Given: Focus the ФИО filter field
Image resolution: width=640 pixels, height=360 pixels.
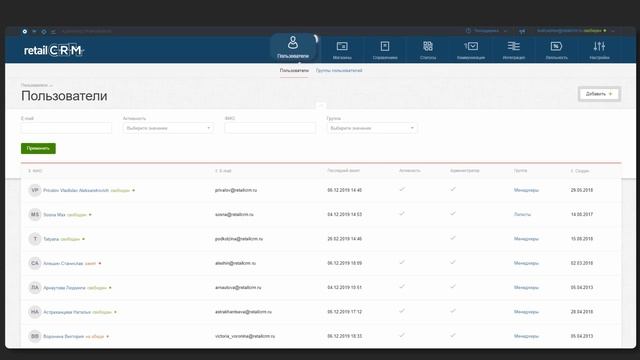Looking at the screenshot, I should pos(270,128).
